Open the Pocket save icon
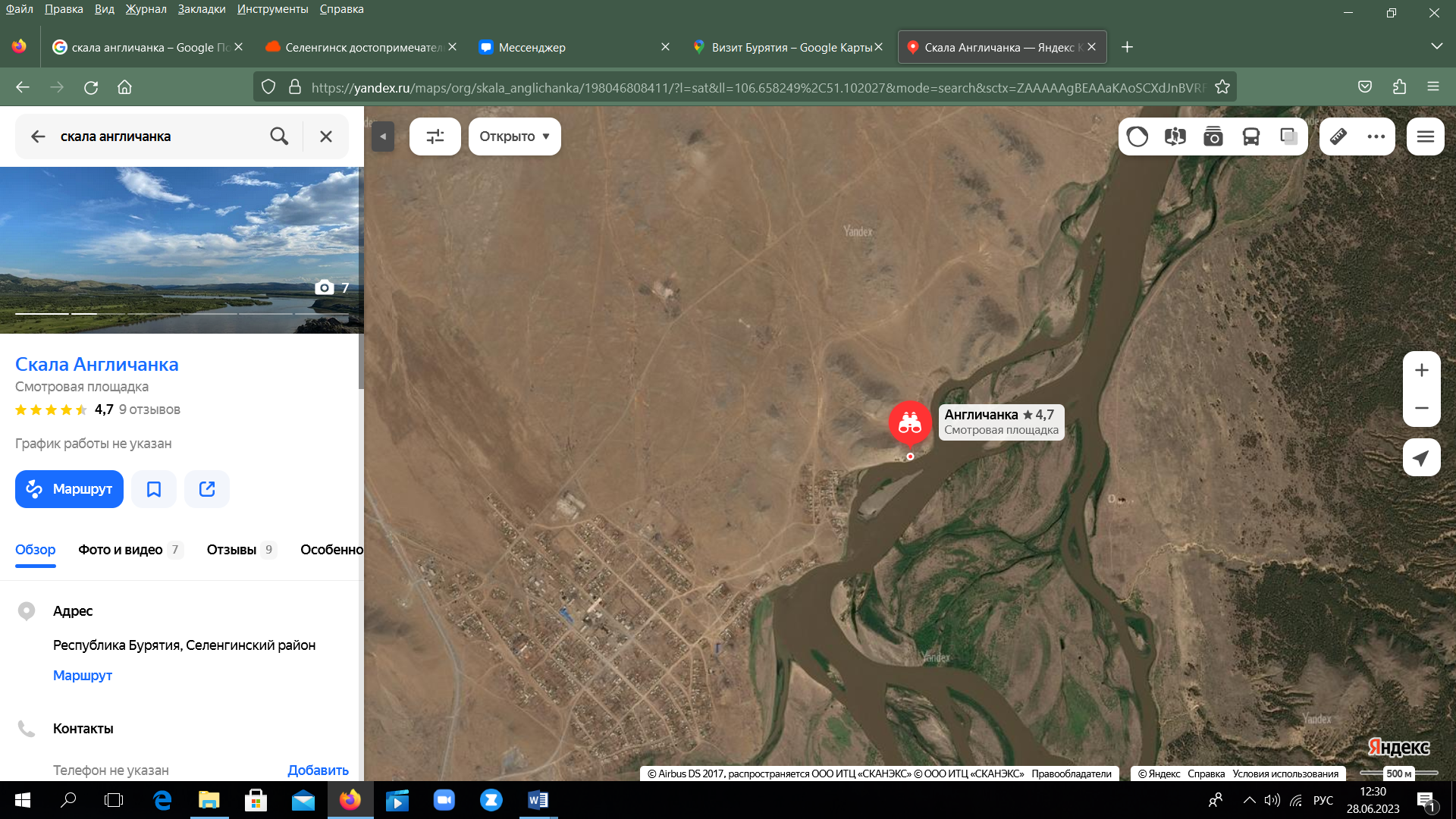1456x819 pixels. (x=1365, y=87)
